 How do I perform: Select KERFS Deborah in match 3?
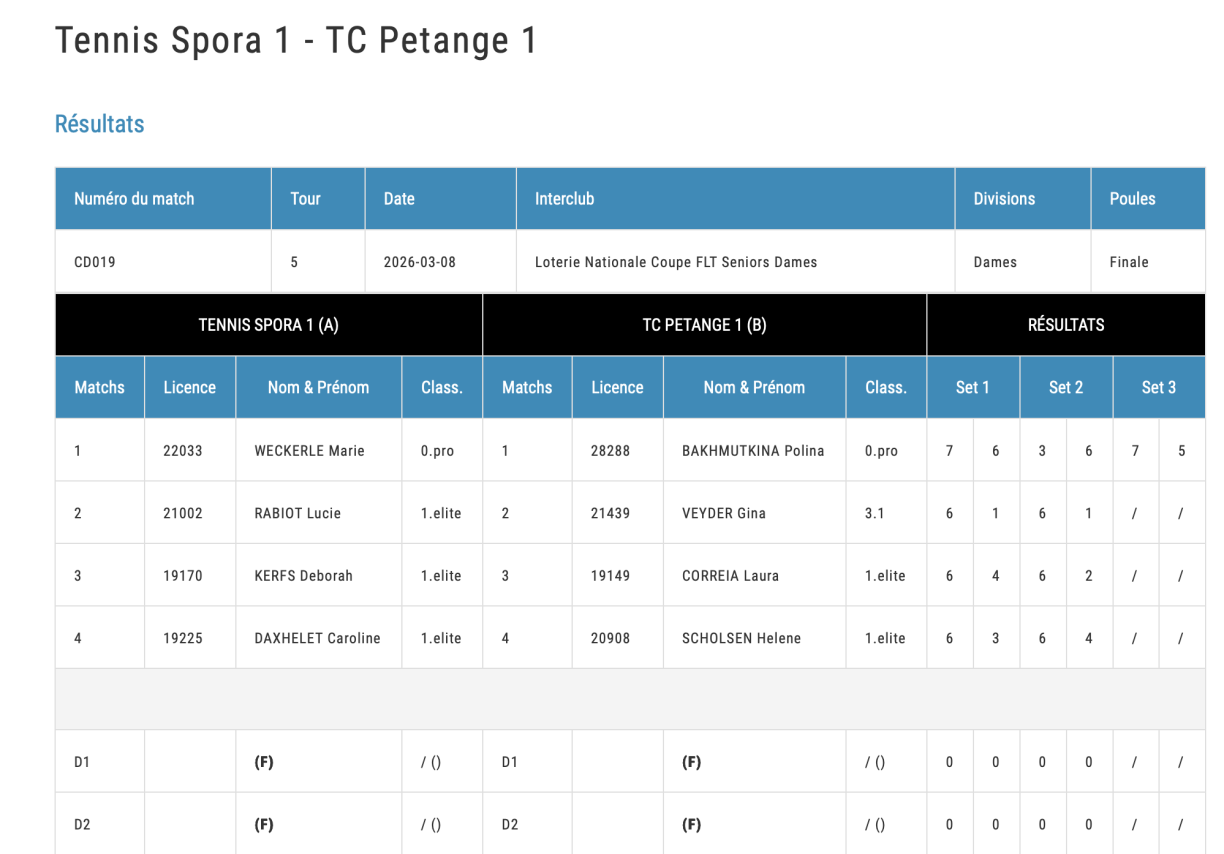[x=303, y=576]
